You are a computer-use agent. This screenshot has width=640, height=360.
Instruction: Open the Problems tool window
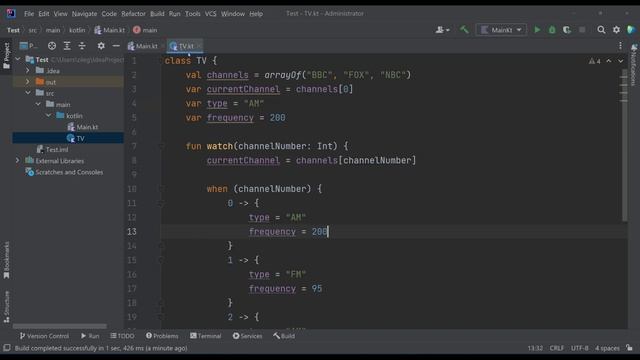coord(162,336)
